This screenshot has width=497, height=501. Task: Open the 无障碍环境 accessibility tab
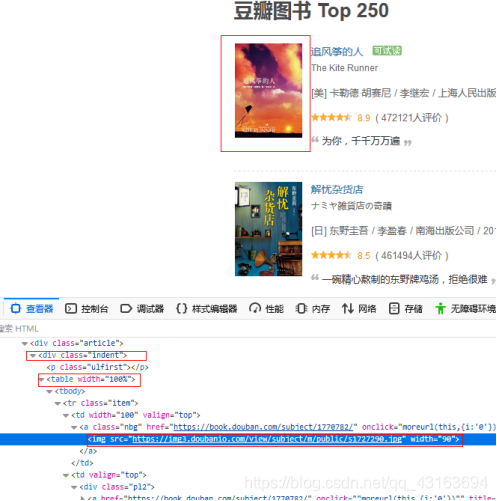[465, 308]
